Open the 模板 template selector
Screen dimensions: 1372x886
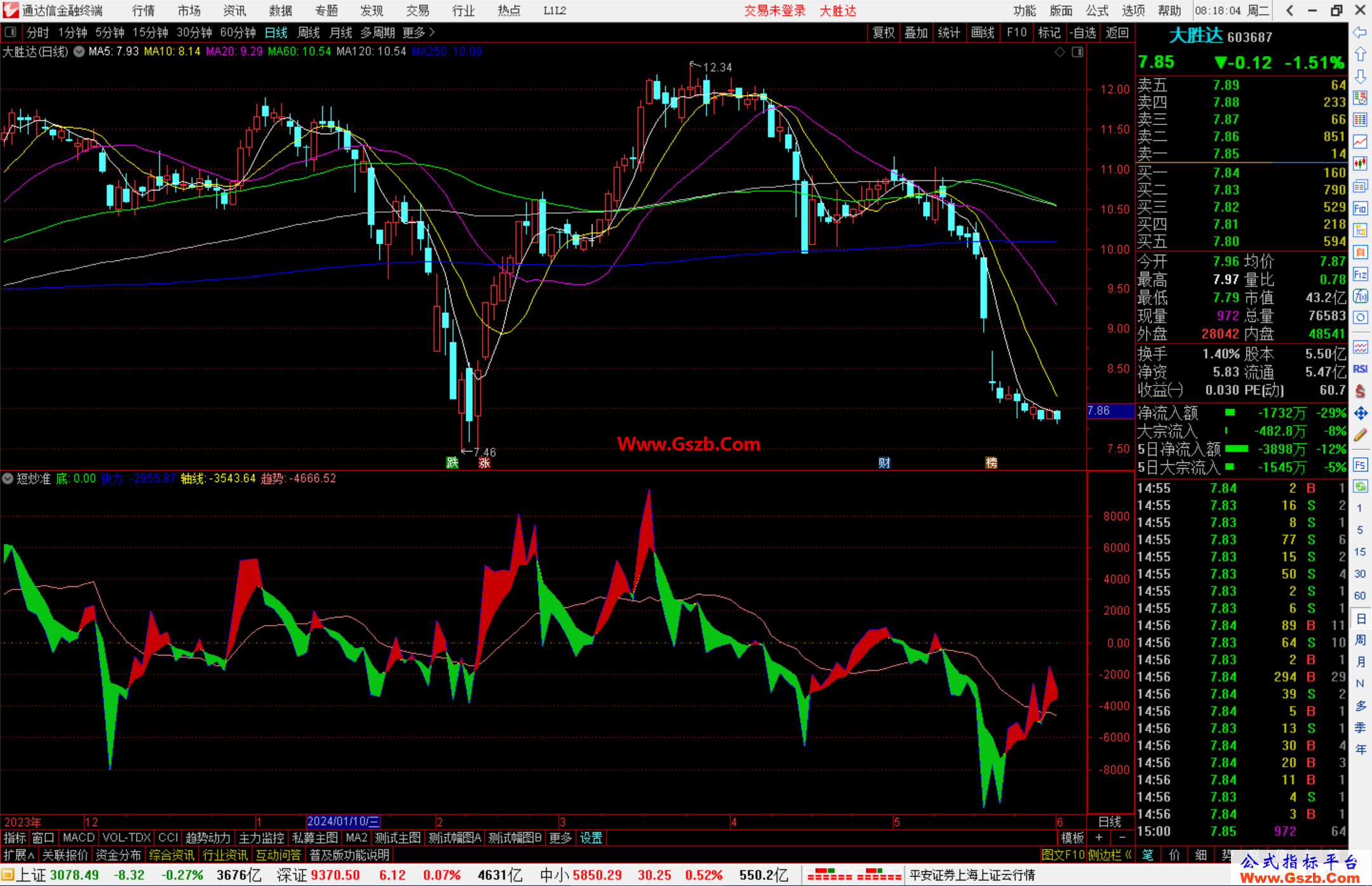[1073, 838]
